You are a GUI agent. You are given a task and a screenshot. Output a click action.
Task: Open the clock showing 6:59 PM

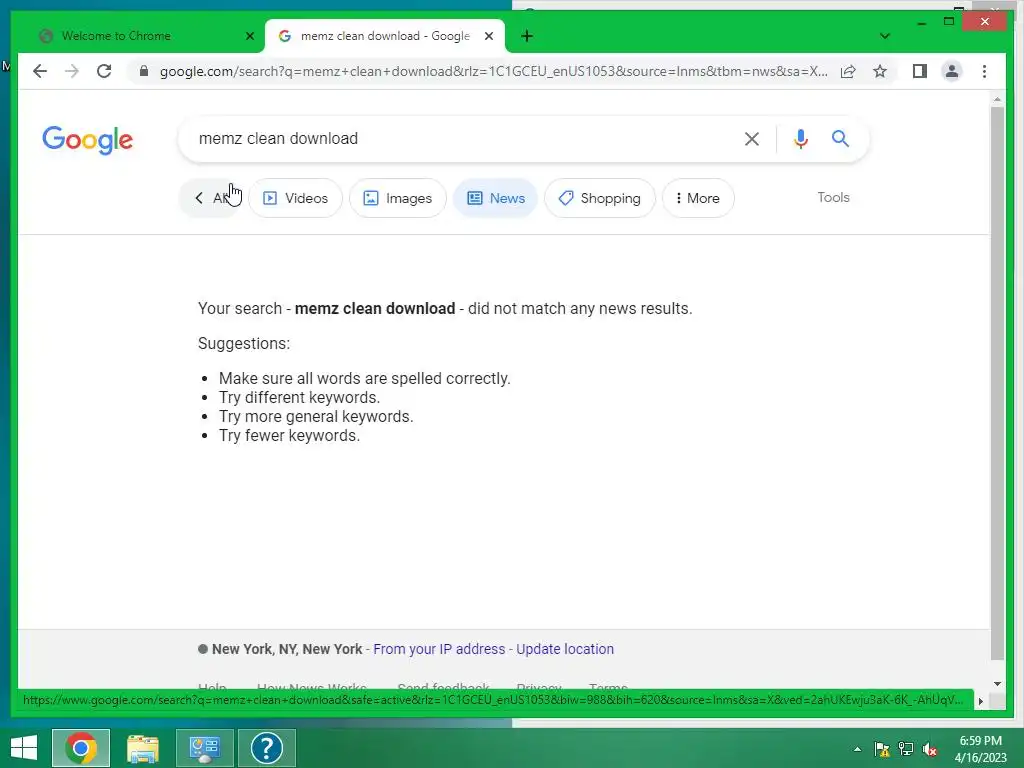click(980, 749)
